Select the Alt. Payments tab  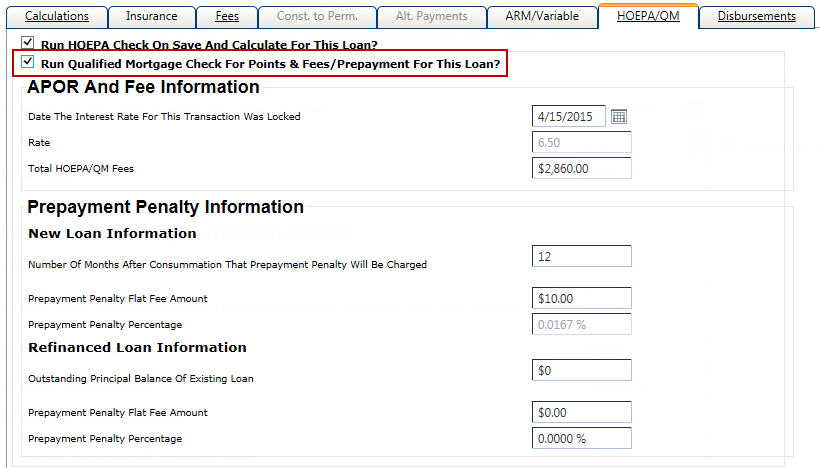pos(433,16)
